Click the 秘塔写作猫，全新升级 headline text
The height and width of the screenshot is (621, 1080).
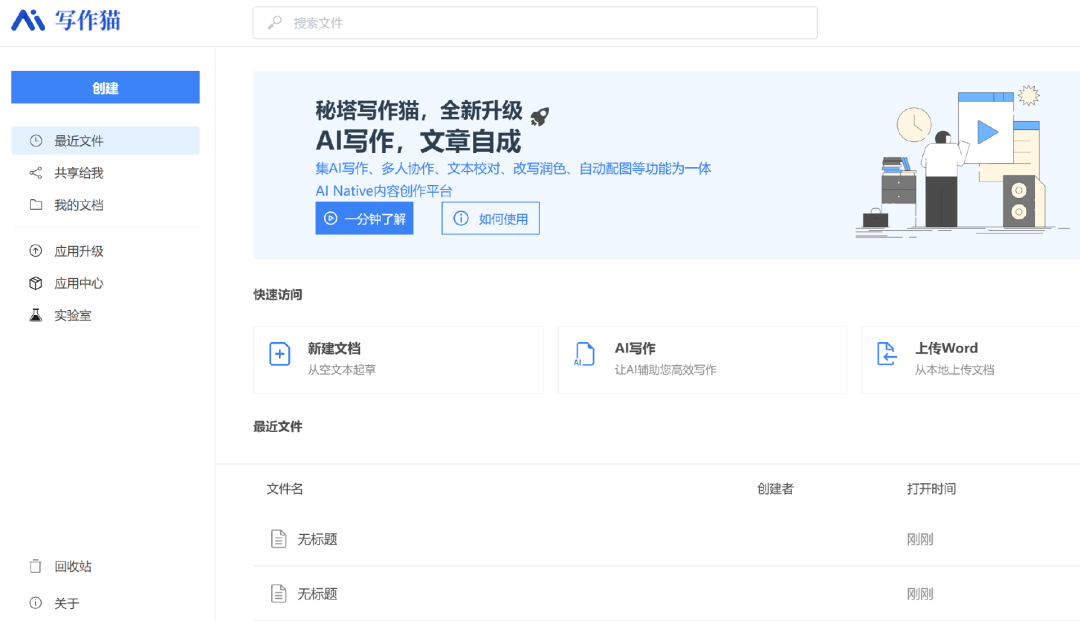pos(419,110)
